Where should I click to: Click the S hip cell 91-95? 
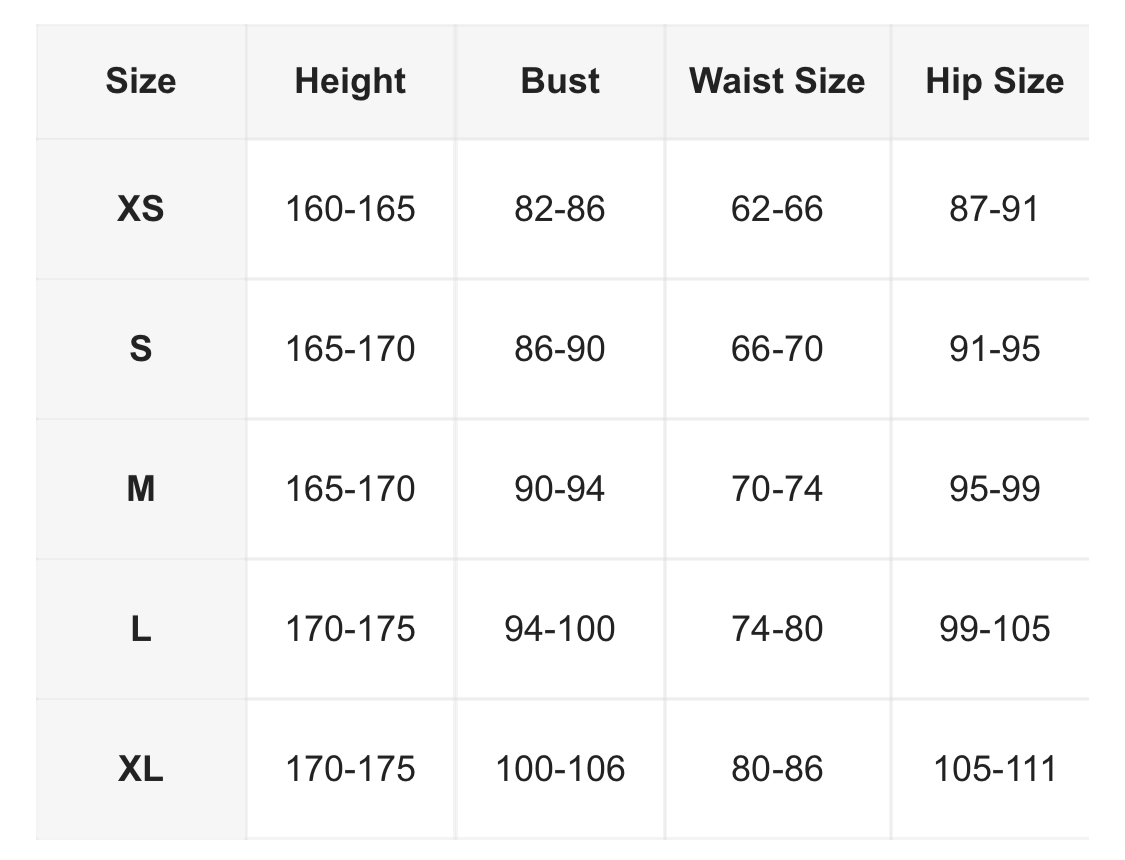pos(994,349)
